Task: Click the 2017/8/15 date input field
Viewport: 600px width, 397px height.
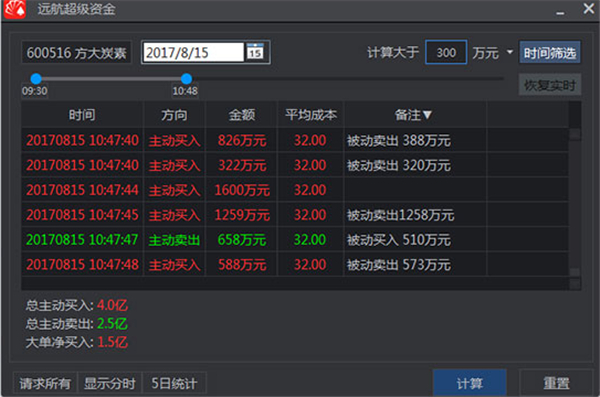Action: 193,52
